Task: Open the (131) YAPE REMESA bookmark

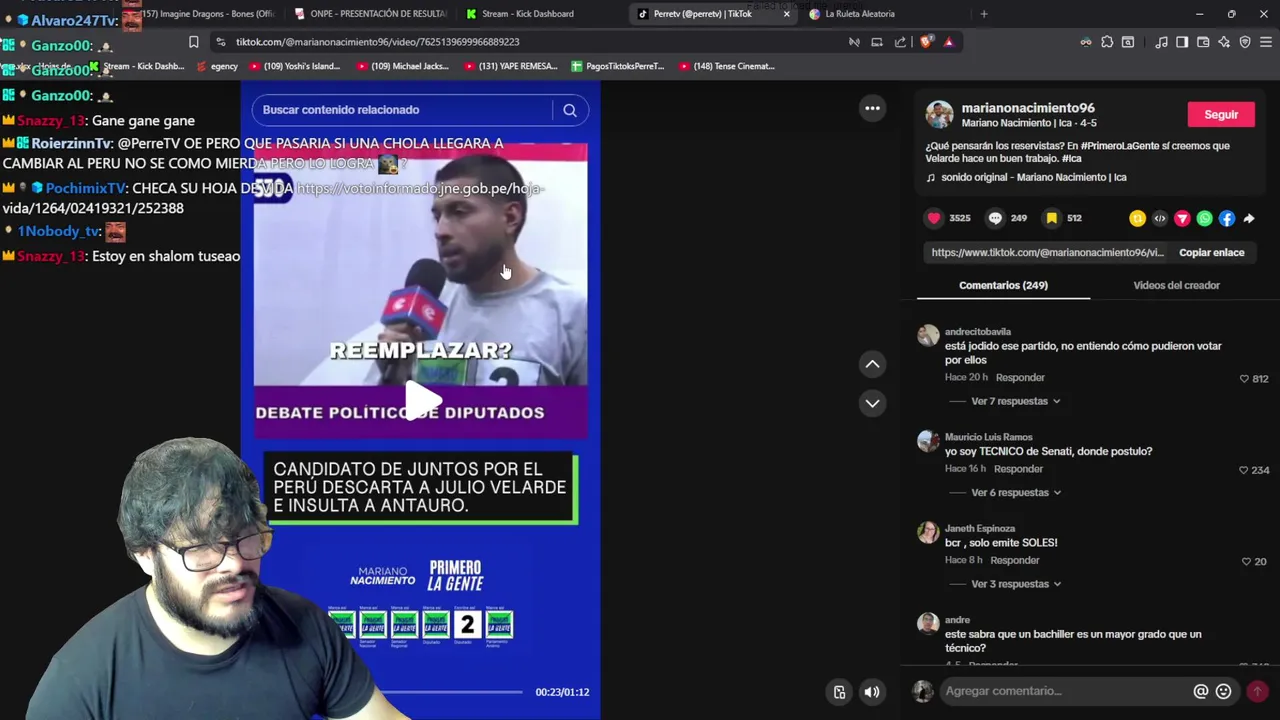Action: click(510, 66)
